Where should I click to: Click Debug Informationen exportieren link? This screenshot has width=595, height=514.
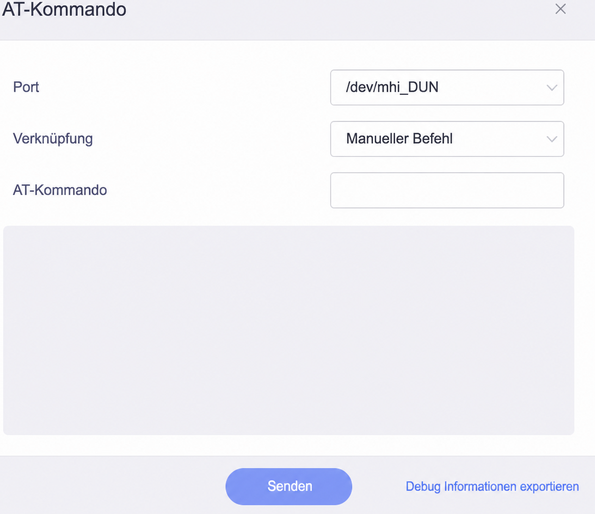[x=492, y=486]
